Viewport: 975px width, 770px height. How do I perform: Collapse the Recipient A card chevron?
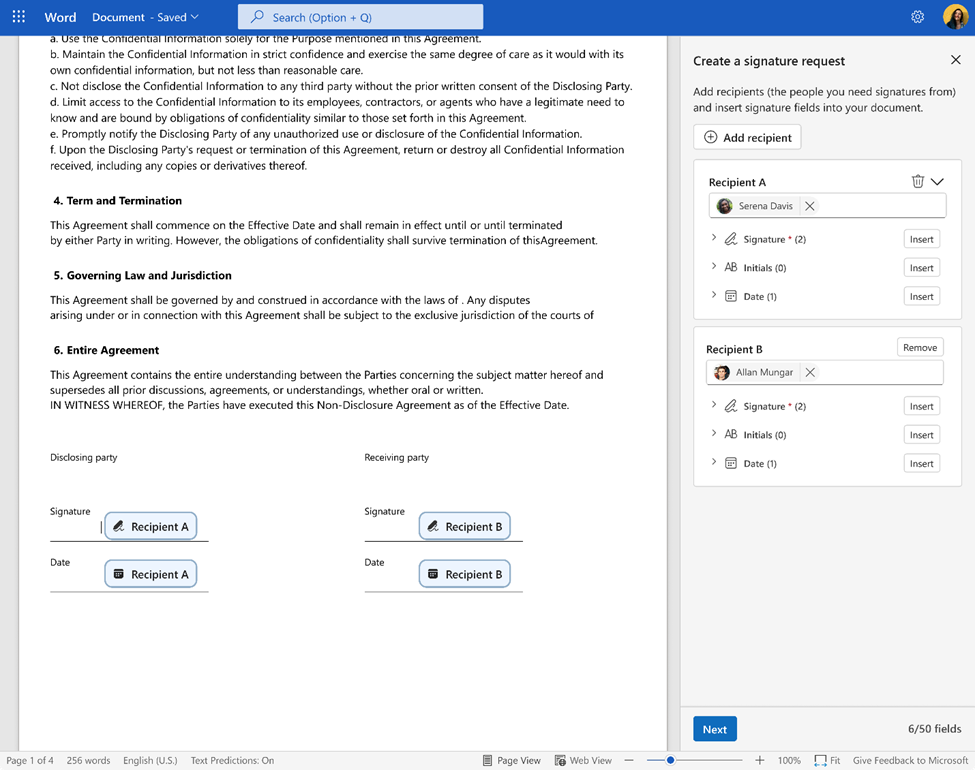click(x=937, y=181)
